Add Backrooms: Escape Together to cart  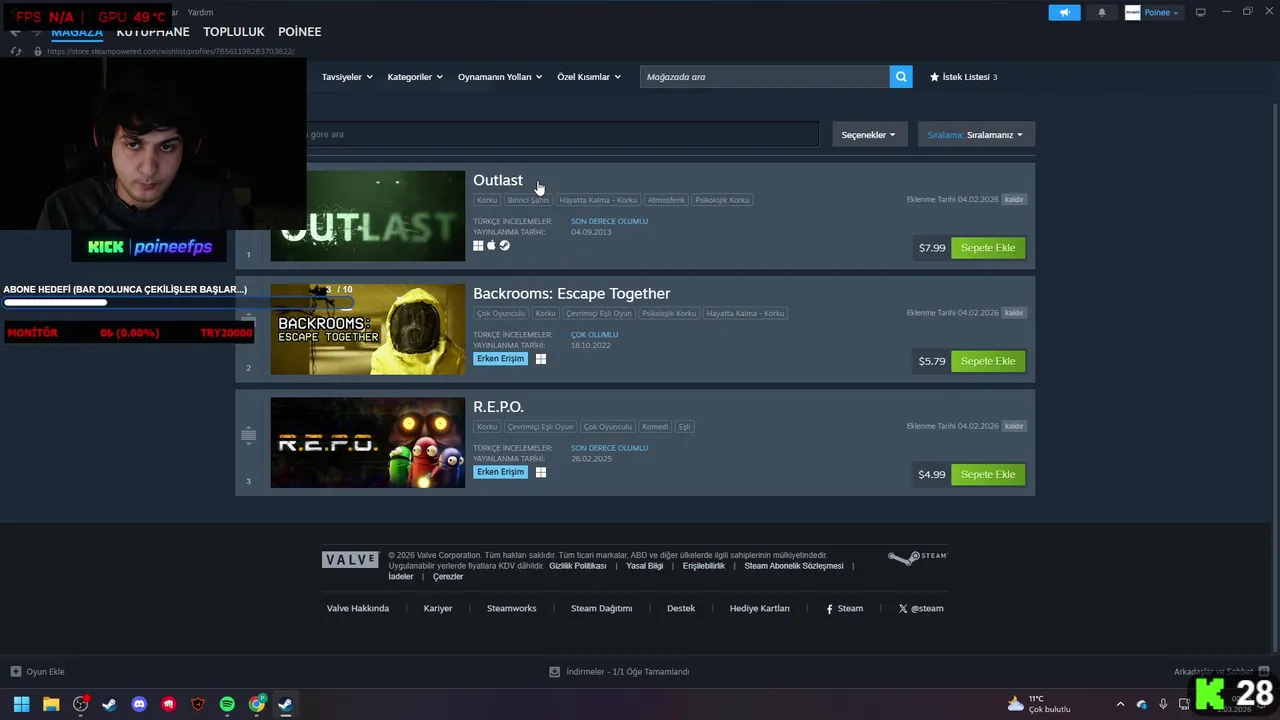[x=988, y=361]
